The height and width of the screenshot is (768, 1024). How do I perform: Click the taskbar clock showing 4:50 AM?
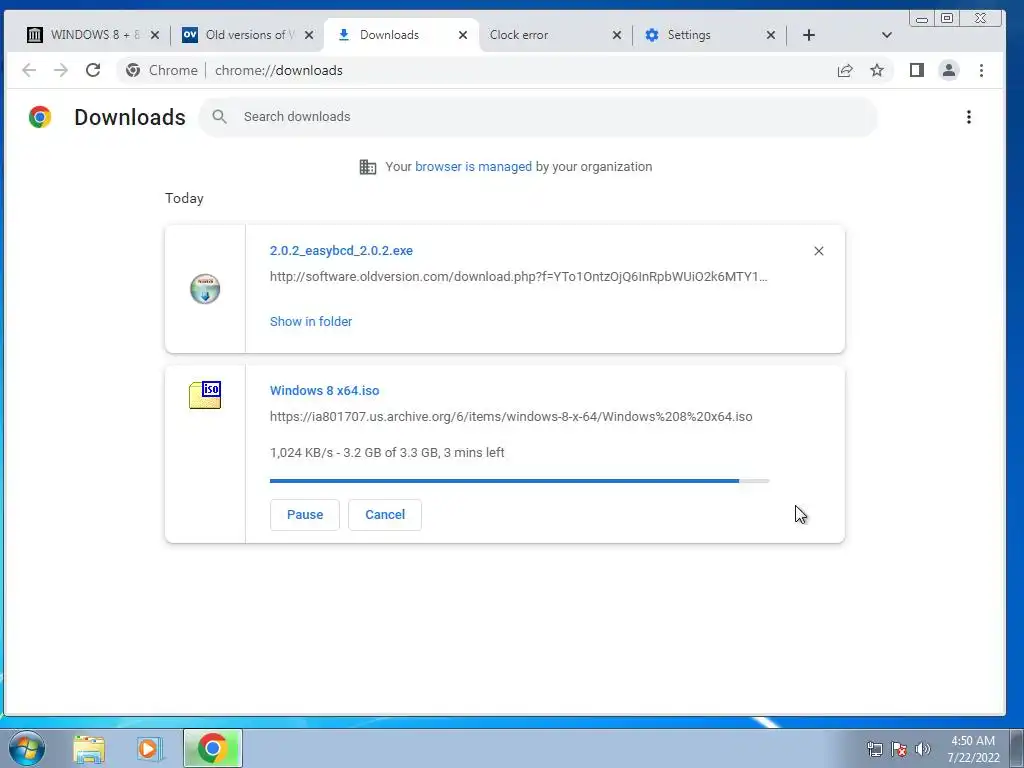973,749
